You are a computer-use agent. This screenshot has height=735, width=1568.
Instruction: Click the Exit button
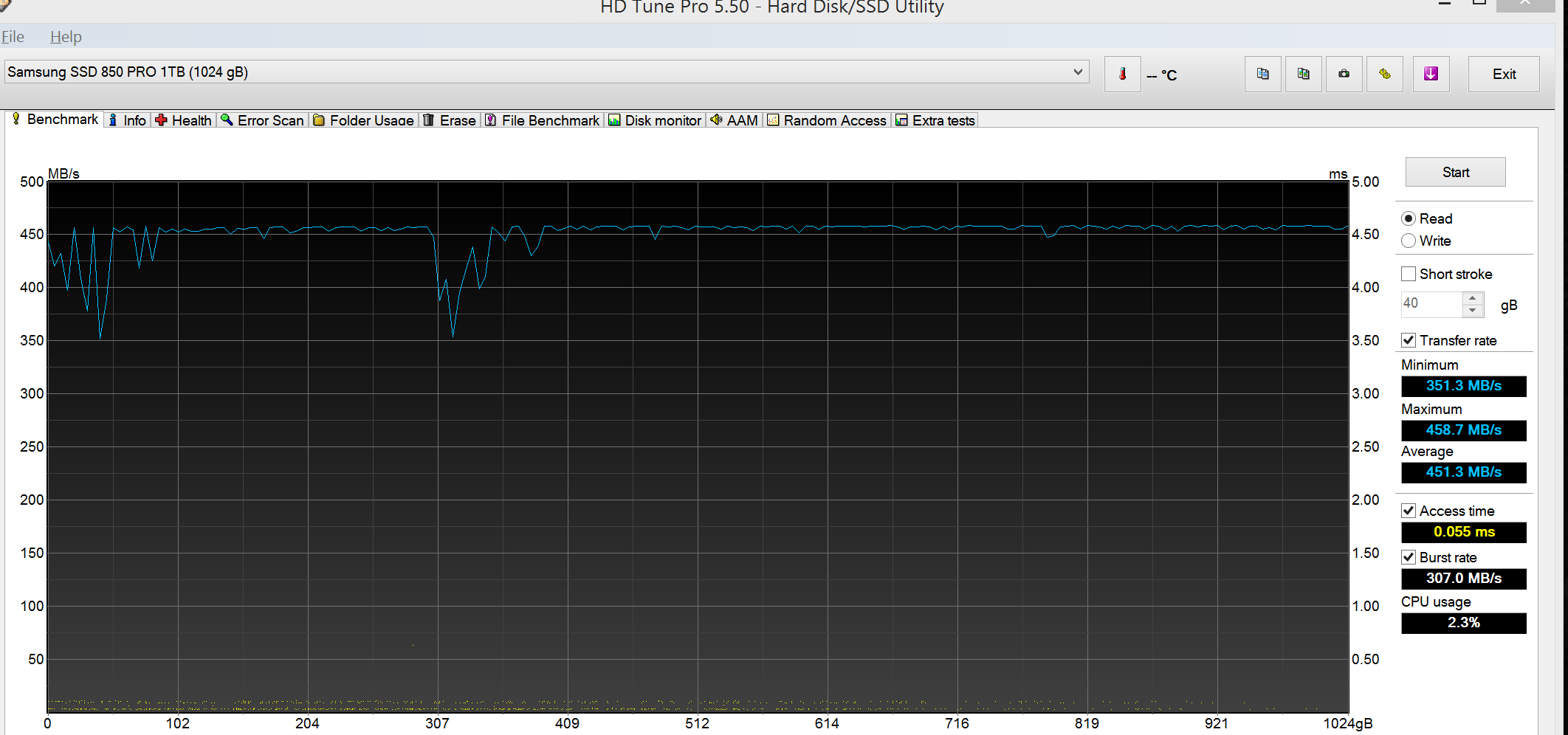(x=1504, y=74)
